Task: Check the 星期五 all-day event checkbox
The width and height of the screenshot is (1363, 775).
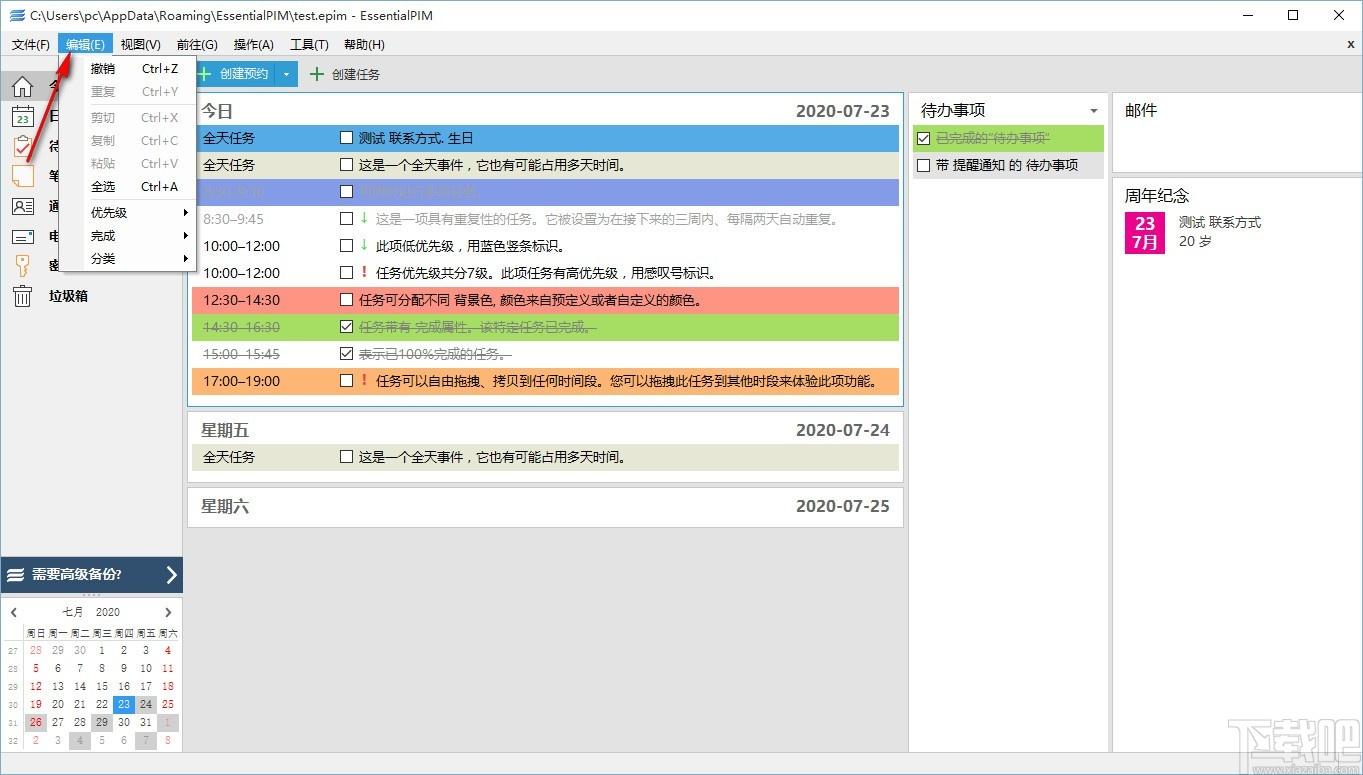Action: click(346, 457)
